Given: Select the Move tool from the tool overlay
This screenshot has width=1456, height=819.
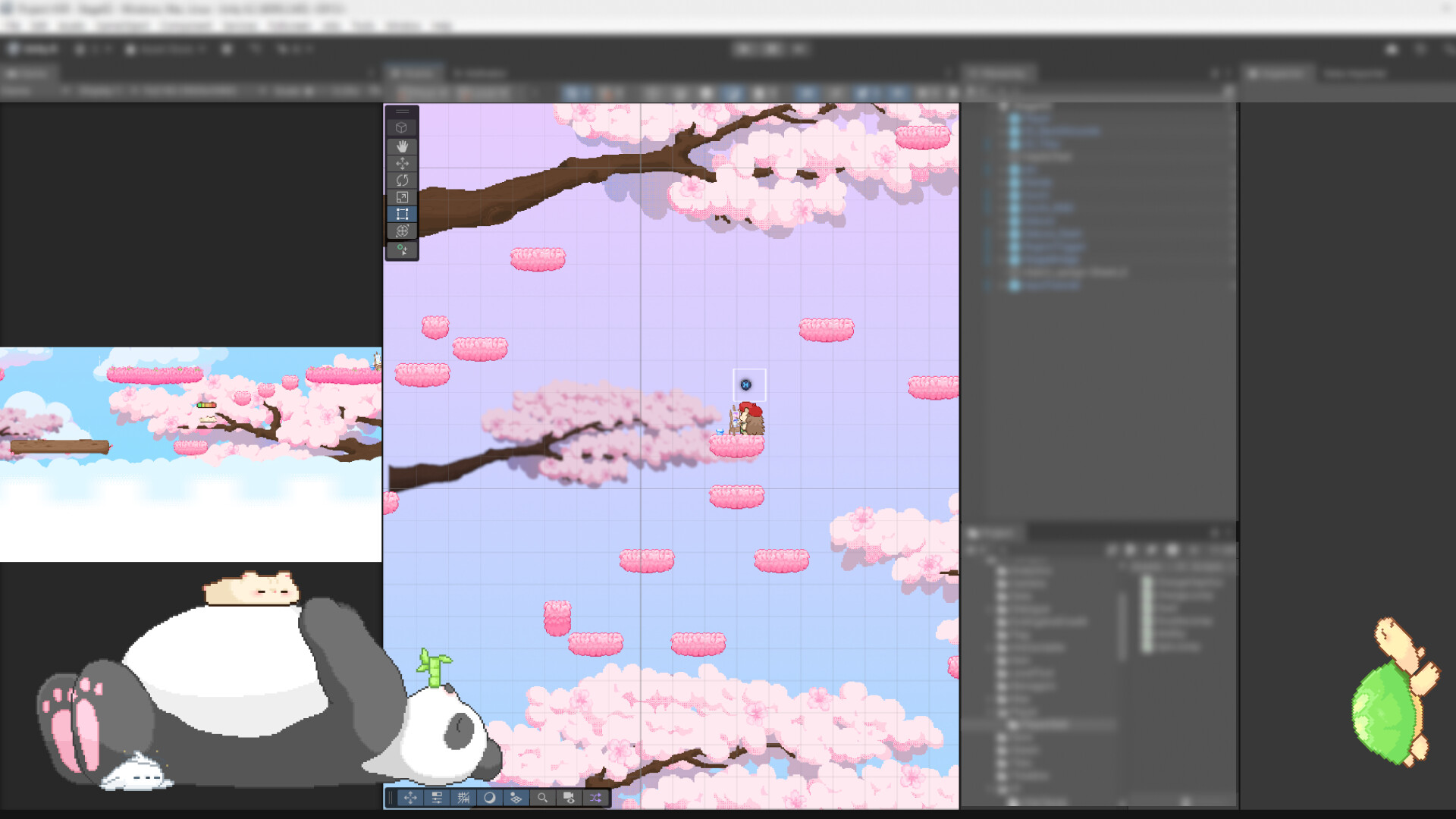Looking at the screenshot, I should point(403,162).
